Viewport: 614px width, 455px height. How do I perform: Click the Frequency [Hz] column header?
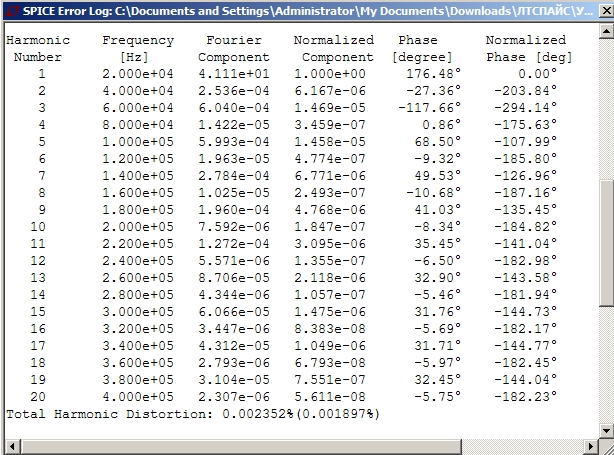138,49
